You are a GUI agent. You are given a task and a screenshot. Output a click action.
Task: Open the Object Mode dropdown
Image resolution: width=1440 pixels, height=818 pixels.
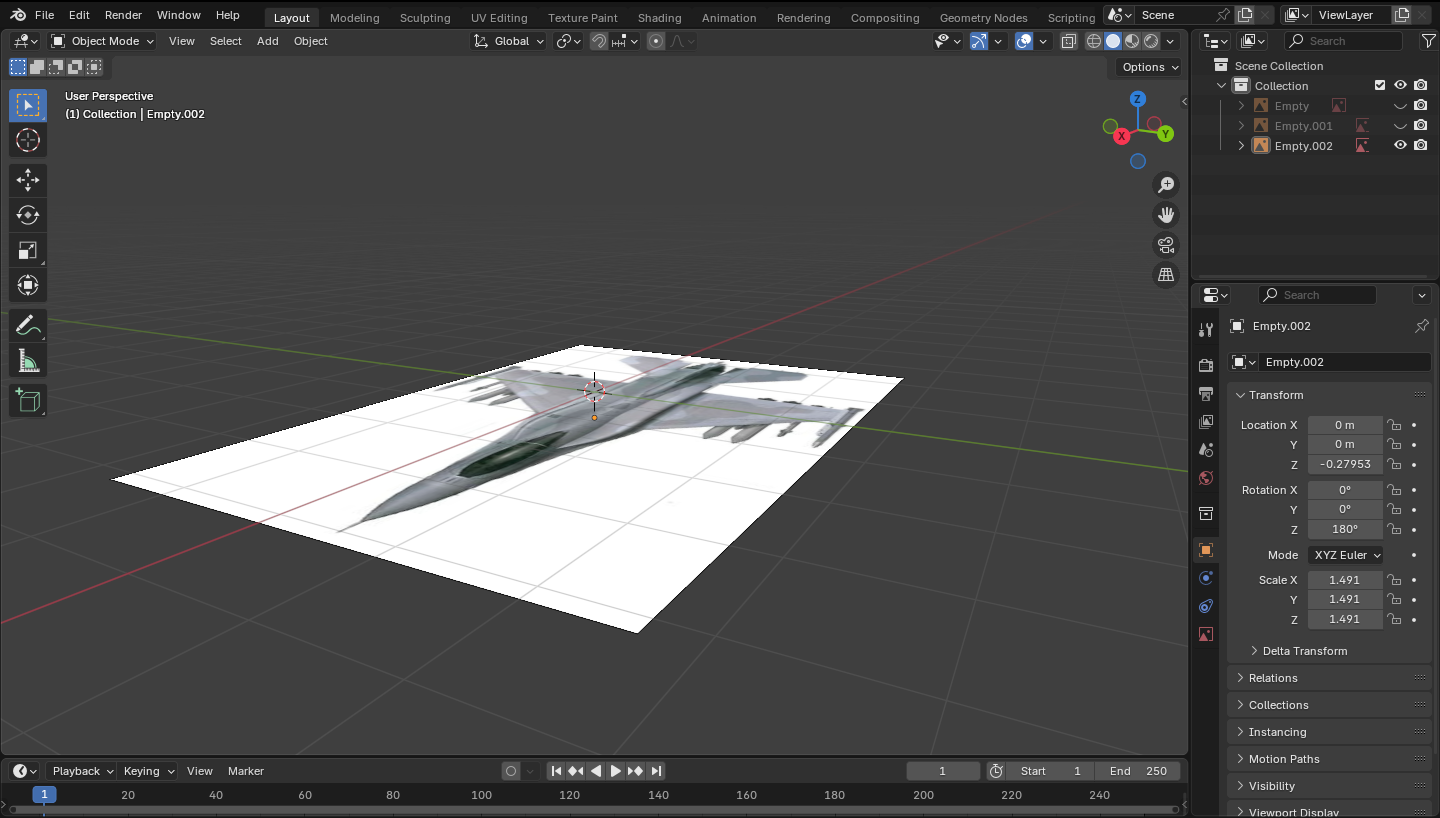(x=102, y=41)
